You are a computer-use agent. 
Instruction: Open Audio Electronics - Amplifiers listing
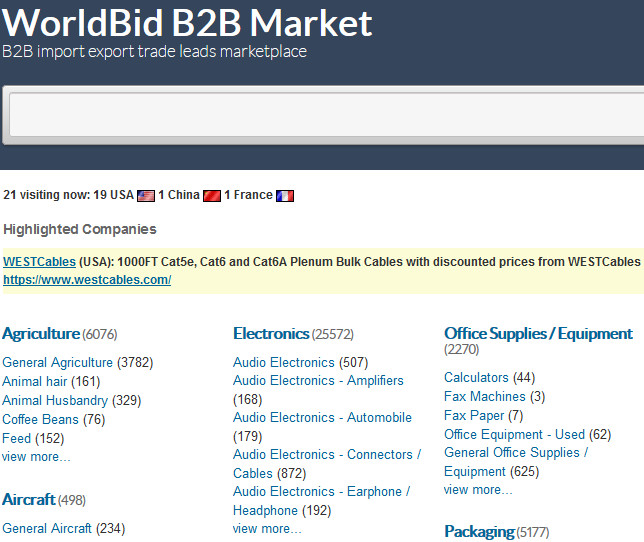[318, 381]
